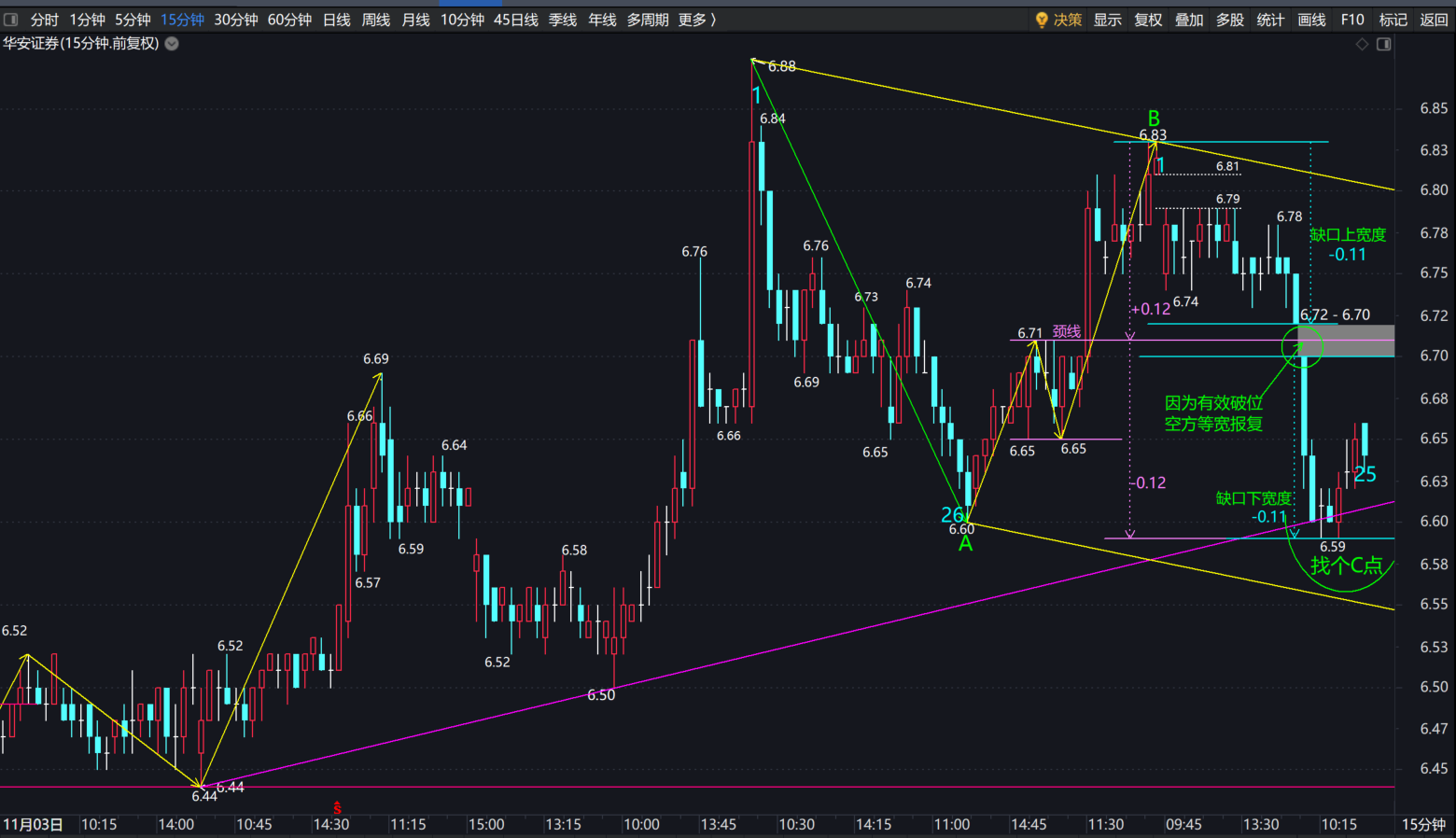Select the 60分钟 period tab
This screenshot has height=838, width=1456.
click(x=289, y=20)
